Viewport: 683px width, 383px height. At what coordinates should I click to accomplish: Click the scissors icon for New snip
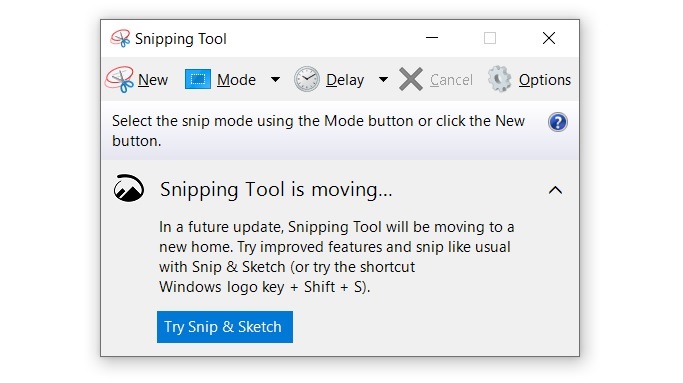coord(119,79)
